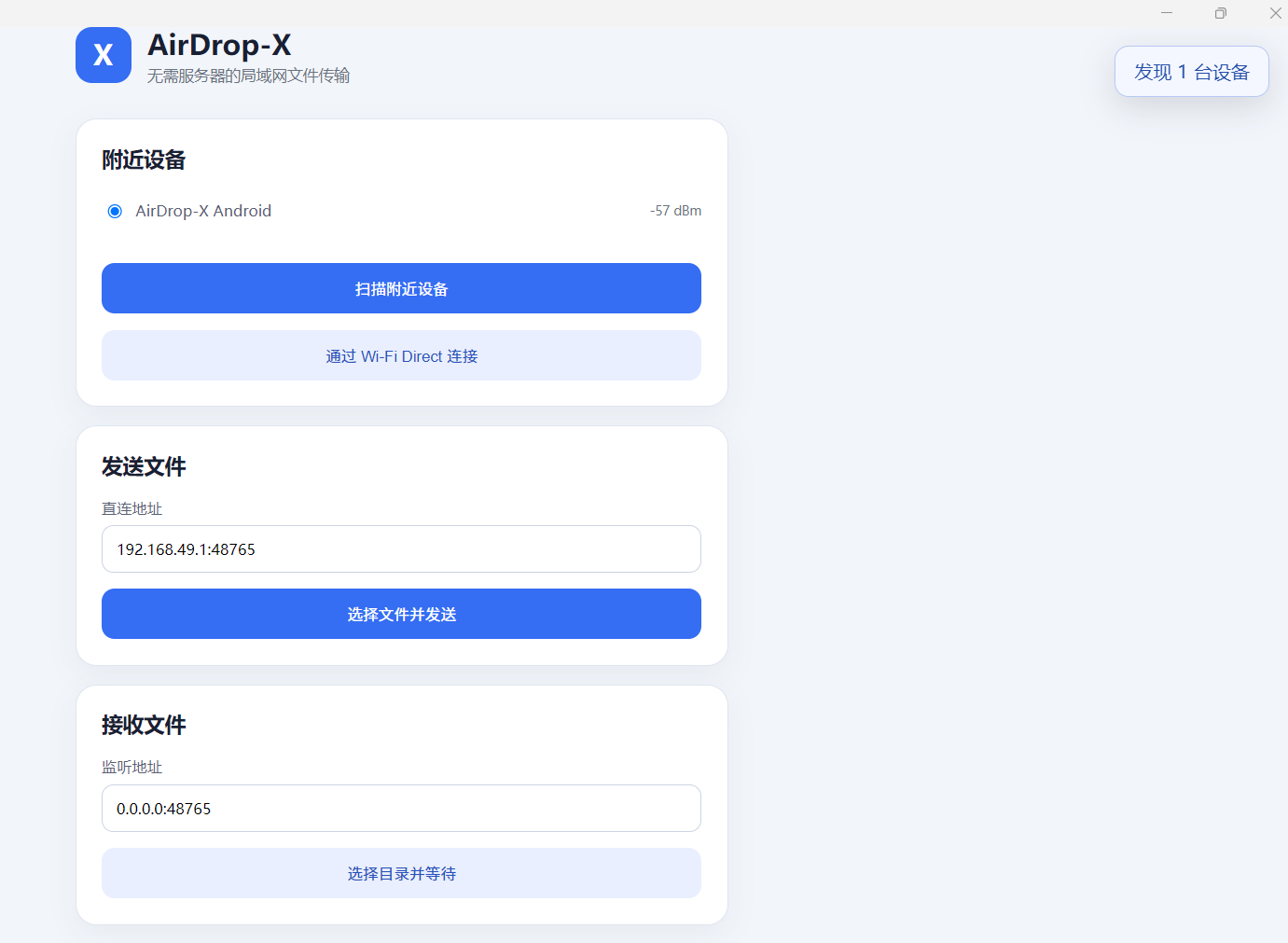Minimize the AirDrop-X window
This screenshot has width=1288, height=943.
1167,13
